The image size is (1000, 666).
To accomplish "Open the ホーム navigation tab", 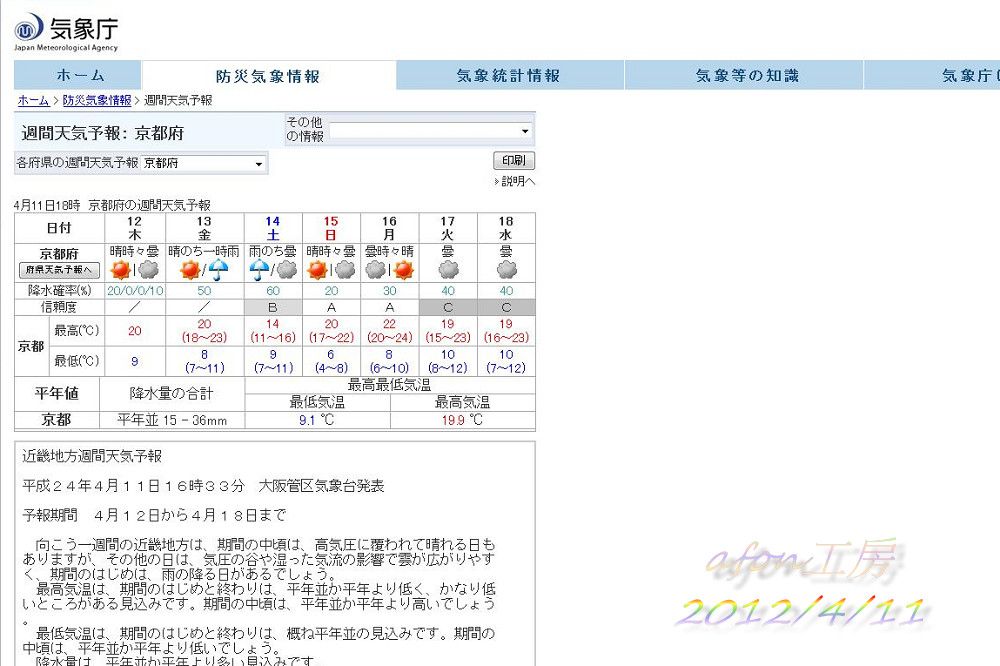I will [x=78, y=76].
